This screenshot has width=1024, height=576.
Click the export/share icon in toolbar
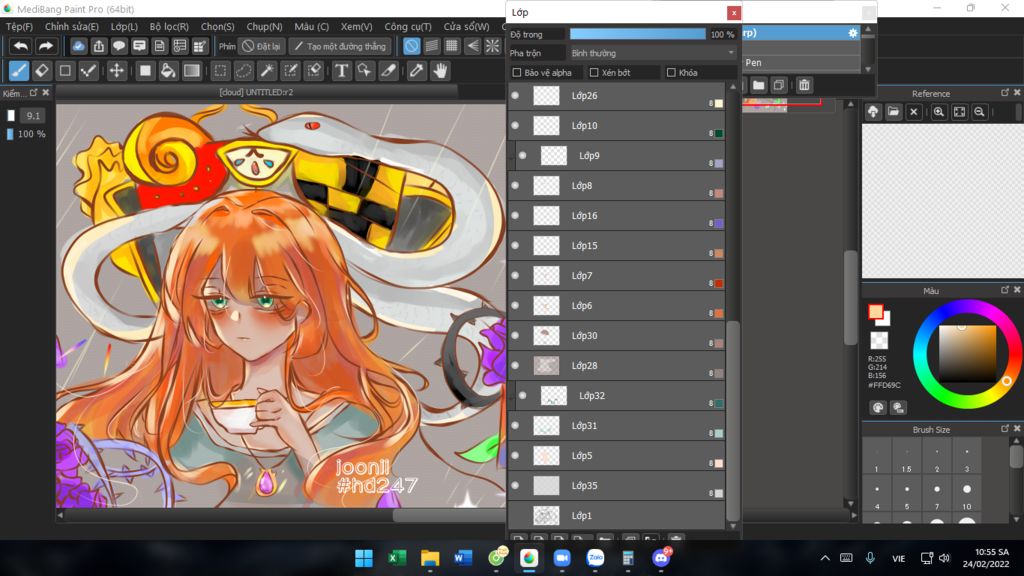tap(99, 46)
